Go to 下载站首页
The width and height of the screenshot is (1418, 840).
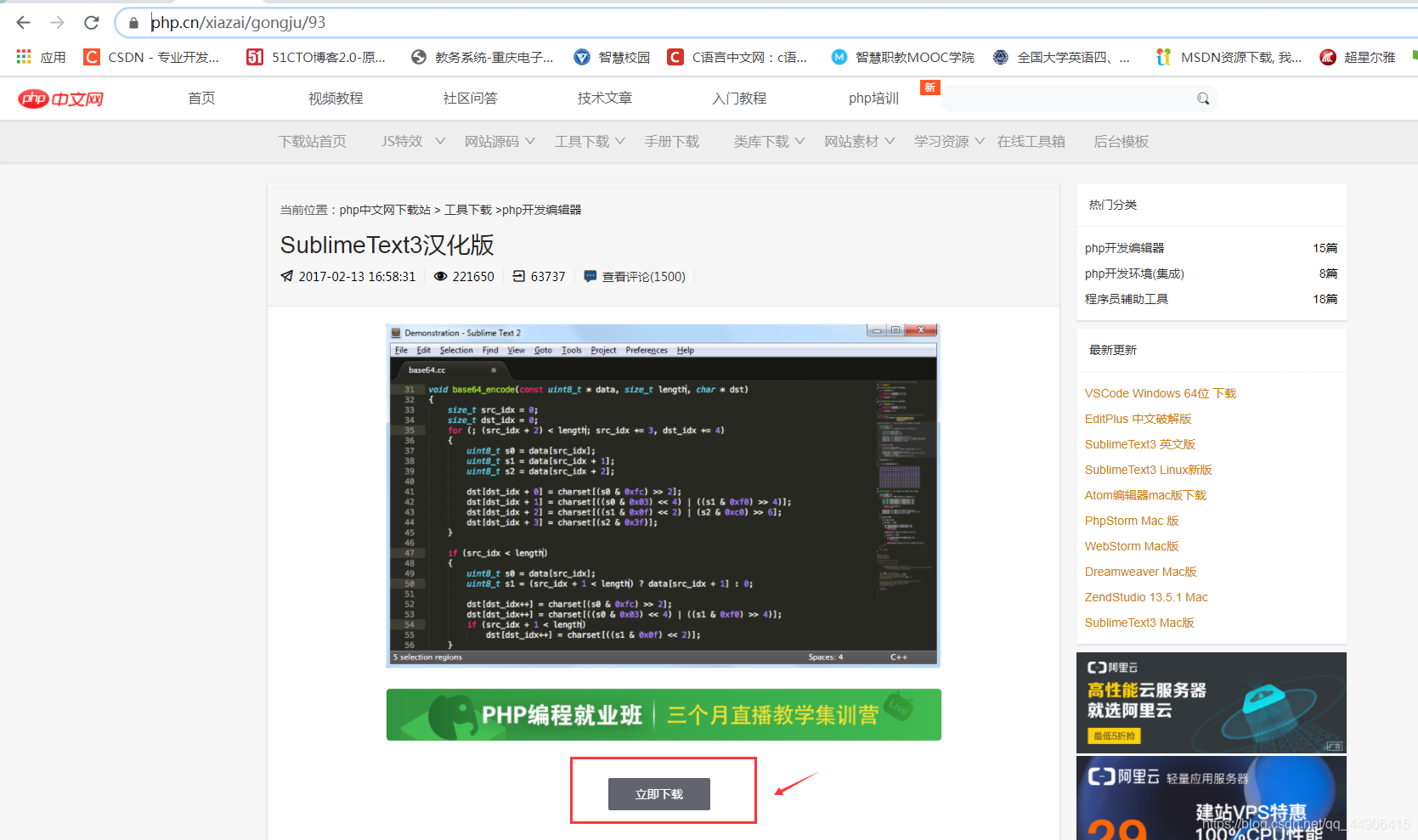(313, 141)
